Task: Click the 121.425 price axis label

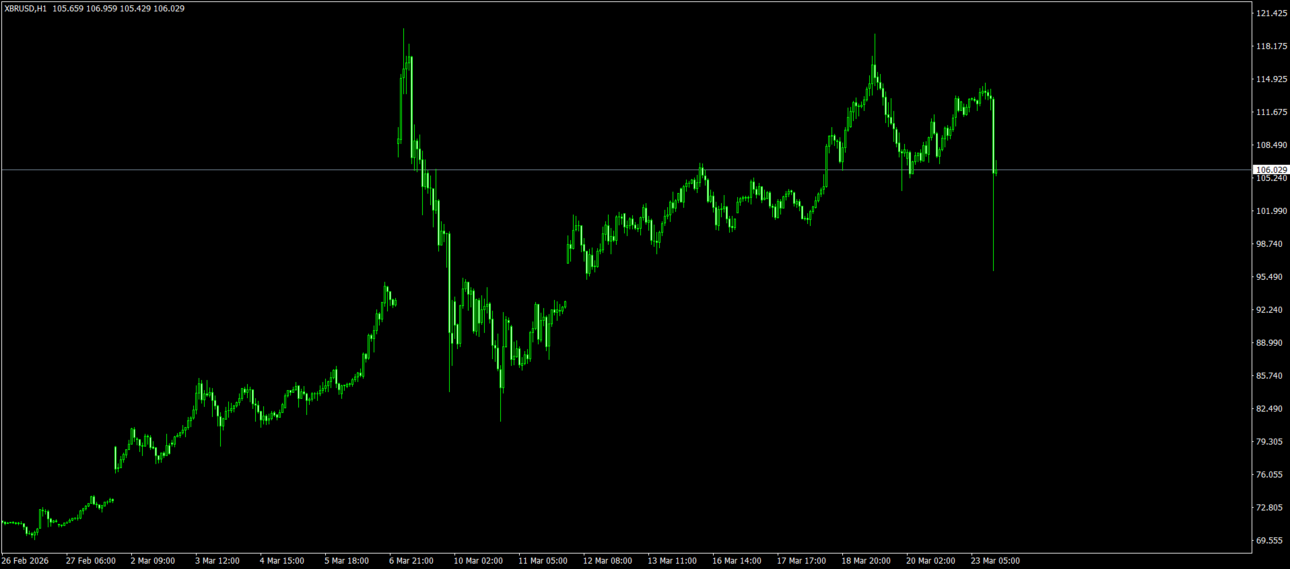Action: point(1271,13)
